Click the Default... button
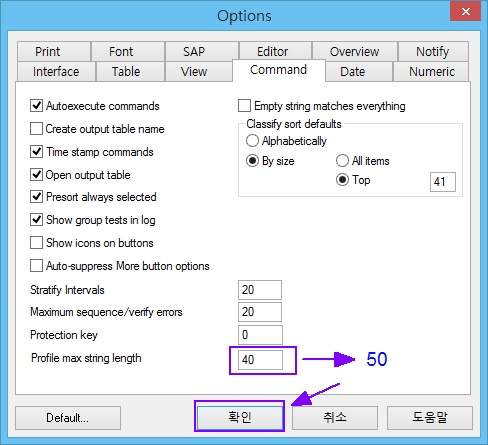 (68, 418)
